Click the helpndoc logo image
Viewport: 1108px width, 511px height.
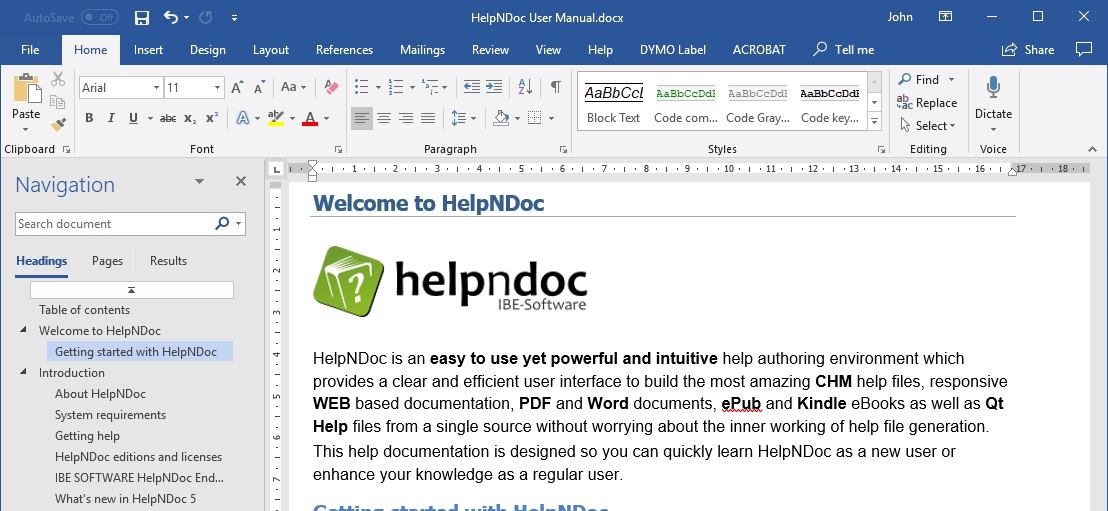coord(450,281)
